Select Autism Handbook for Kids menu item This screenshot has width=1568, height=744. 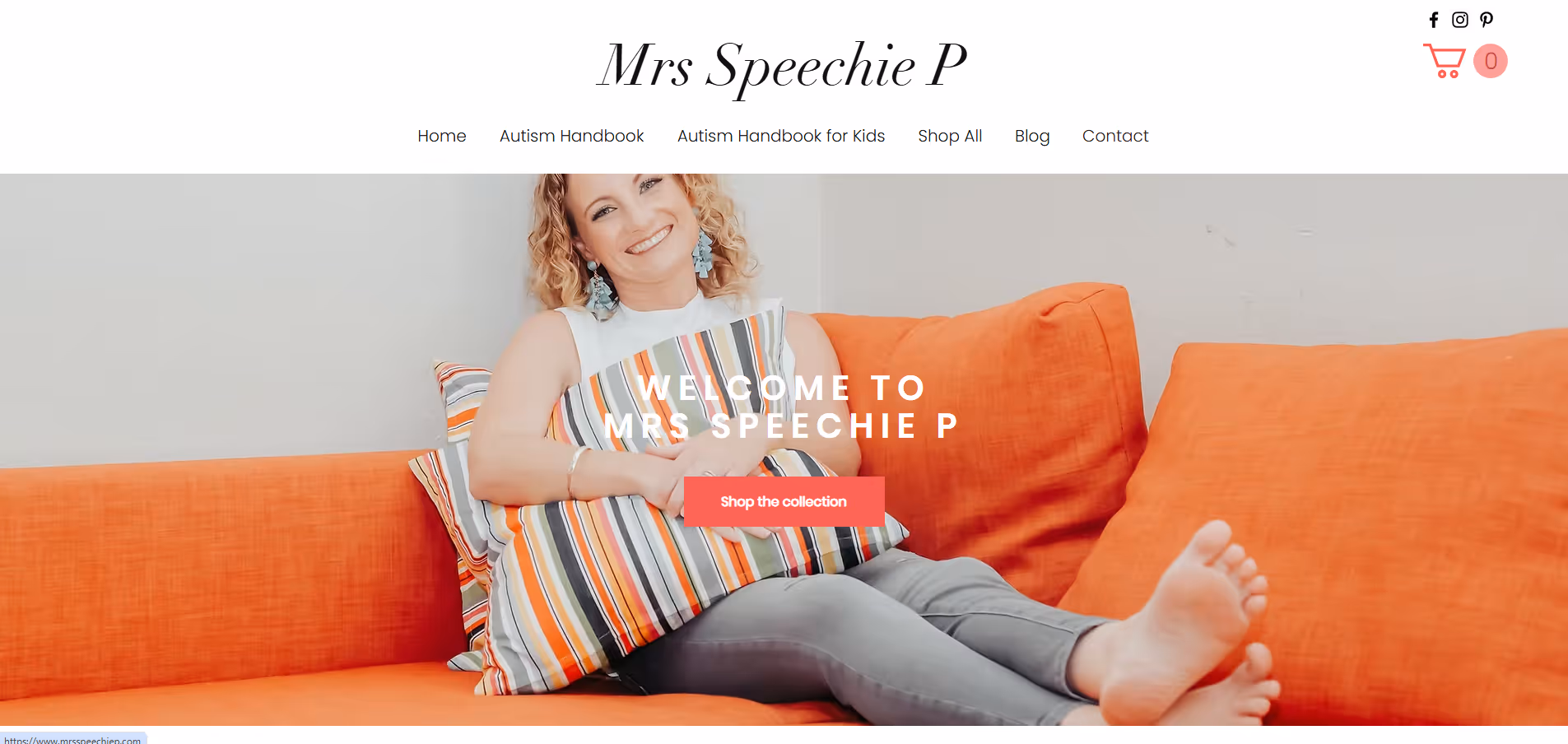click(781, 136)
